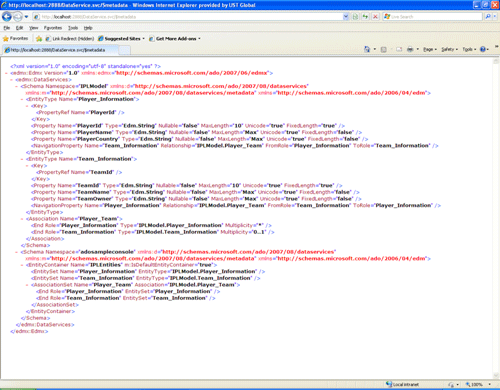500x390 pixels.
Task: Open the Safety command bar menu
Action: pos(449,49)
